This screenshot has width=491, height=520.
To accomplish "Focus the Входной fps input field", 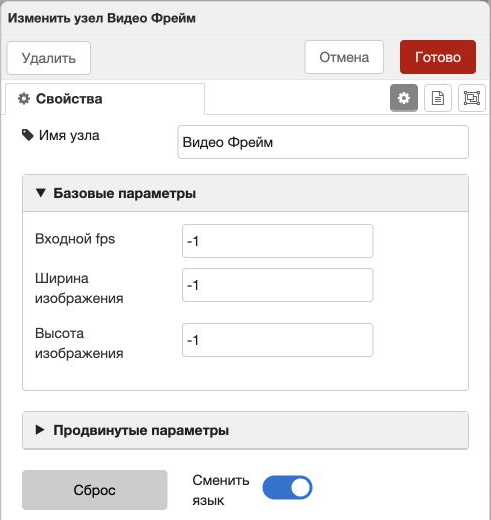I will [x=277, y=241].
